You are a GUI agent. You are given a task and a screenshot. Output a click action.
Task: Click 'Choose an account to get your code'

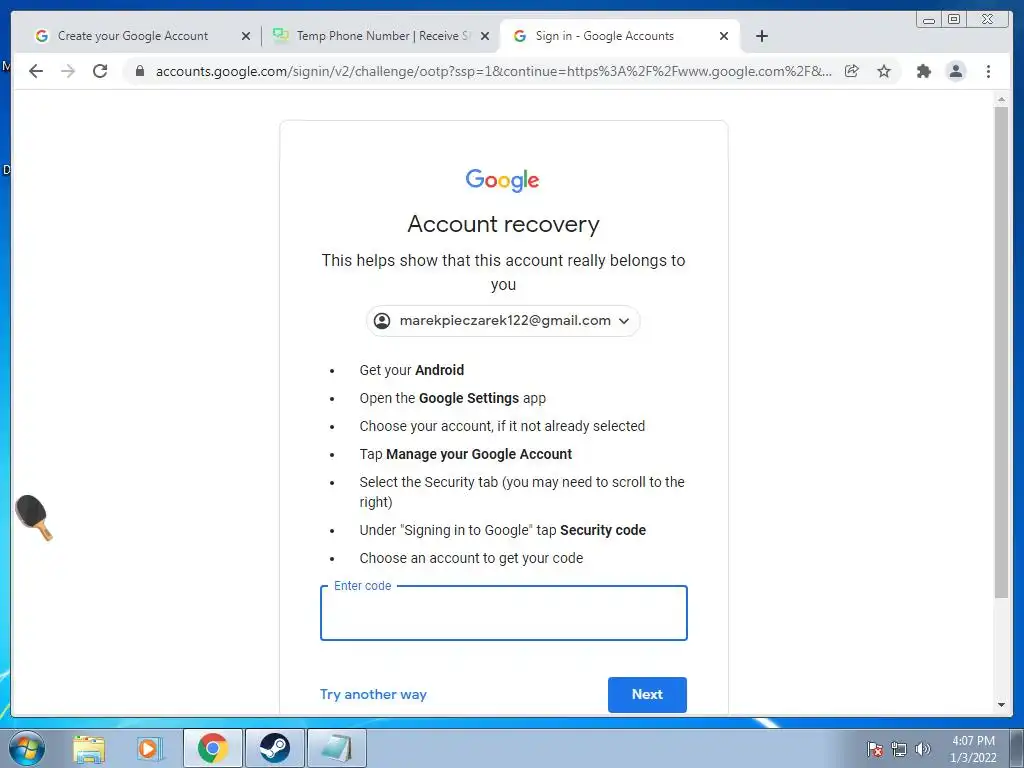pos(471,558)
